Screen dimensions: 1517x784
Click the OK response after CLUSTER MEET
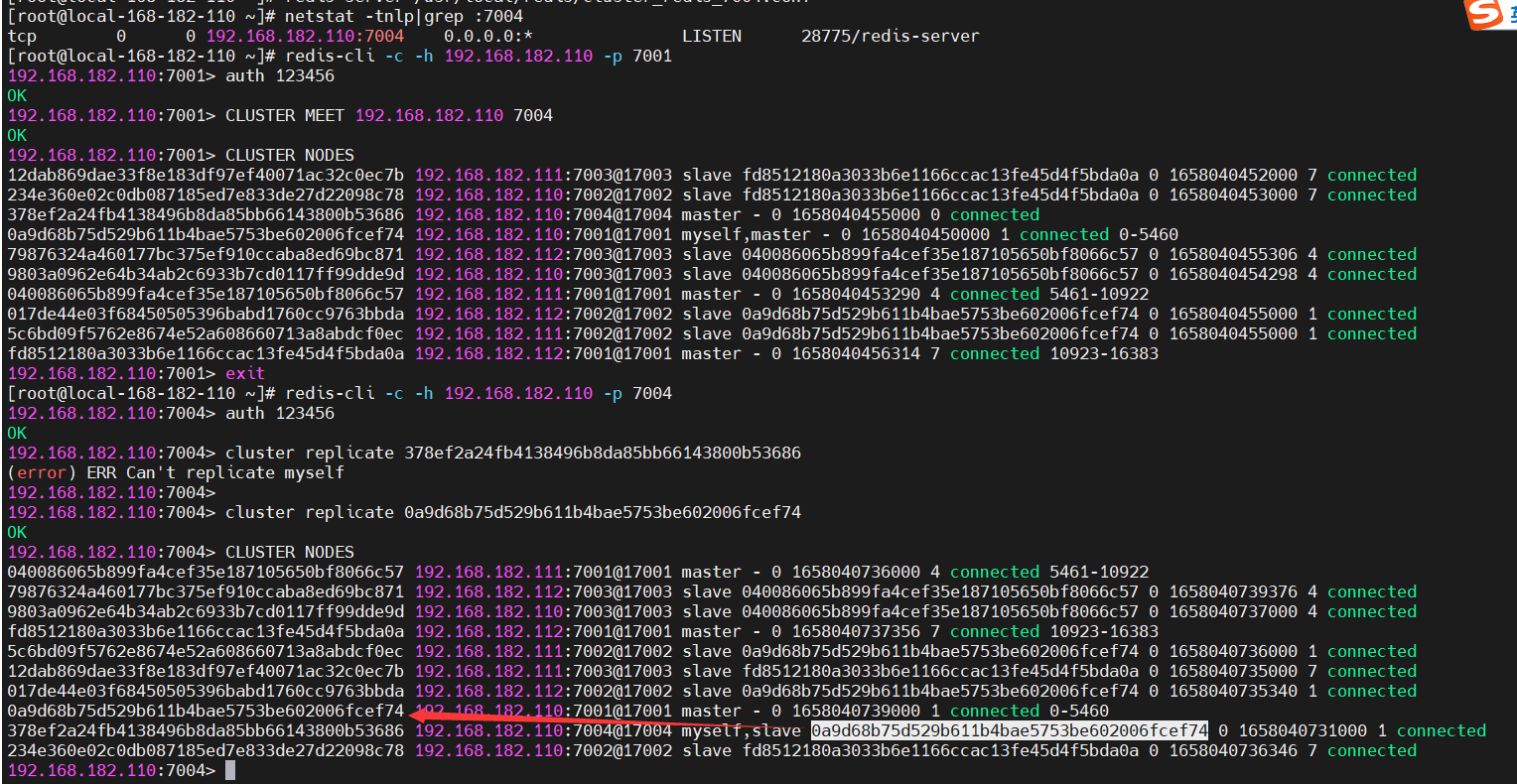pyautogui.click(x=17, y=135)
